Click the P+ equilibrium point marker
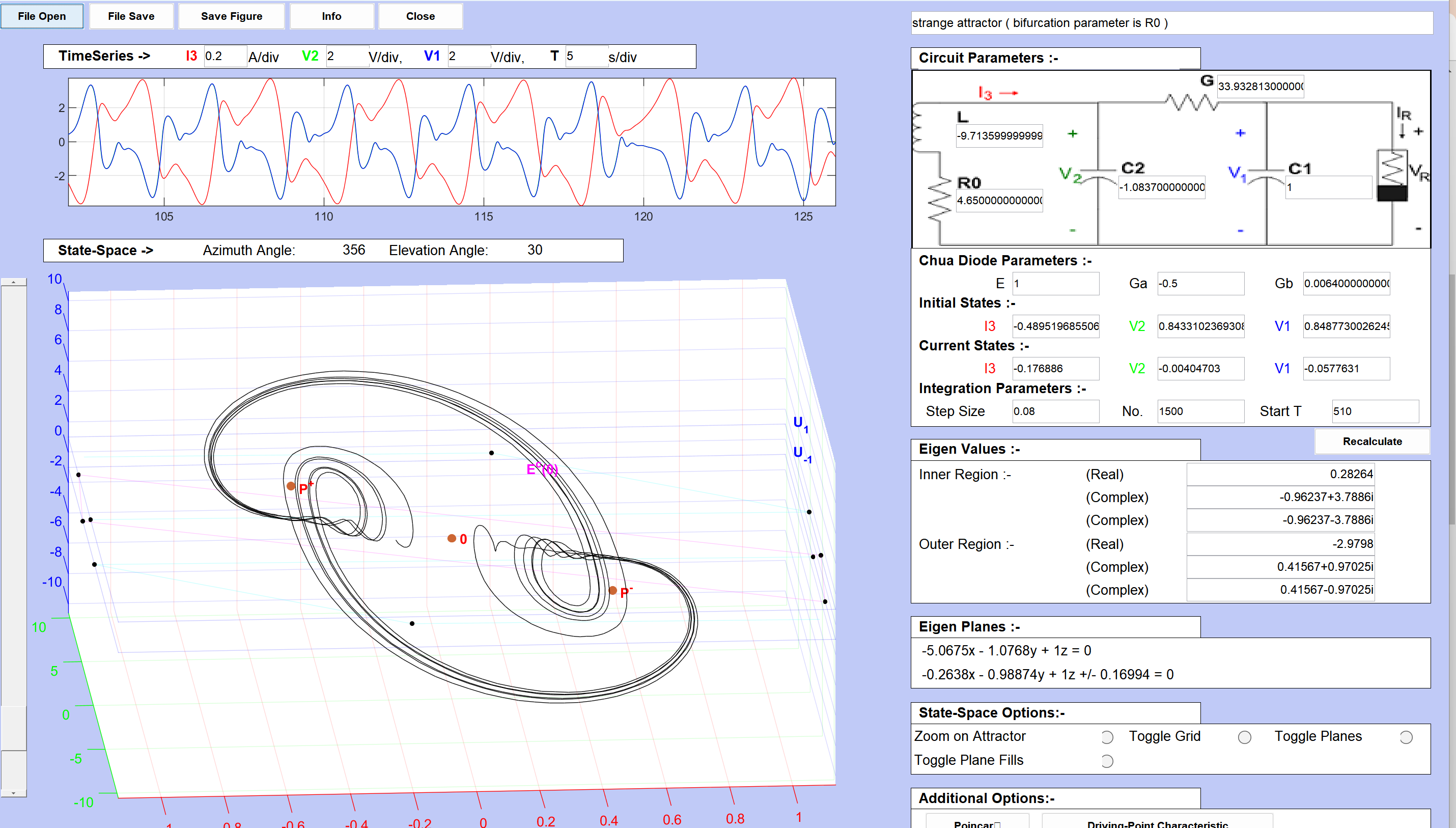The width and height of the screenshot is (1456, 828). 291,486
